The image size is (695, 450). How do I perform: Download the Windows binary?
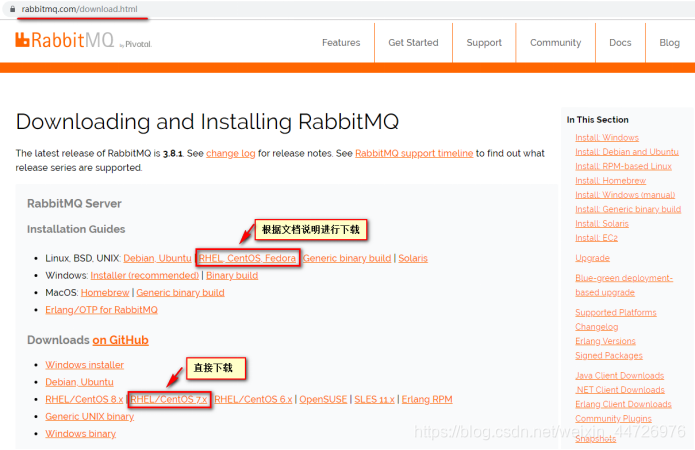point(81,434)
